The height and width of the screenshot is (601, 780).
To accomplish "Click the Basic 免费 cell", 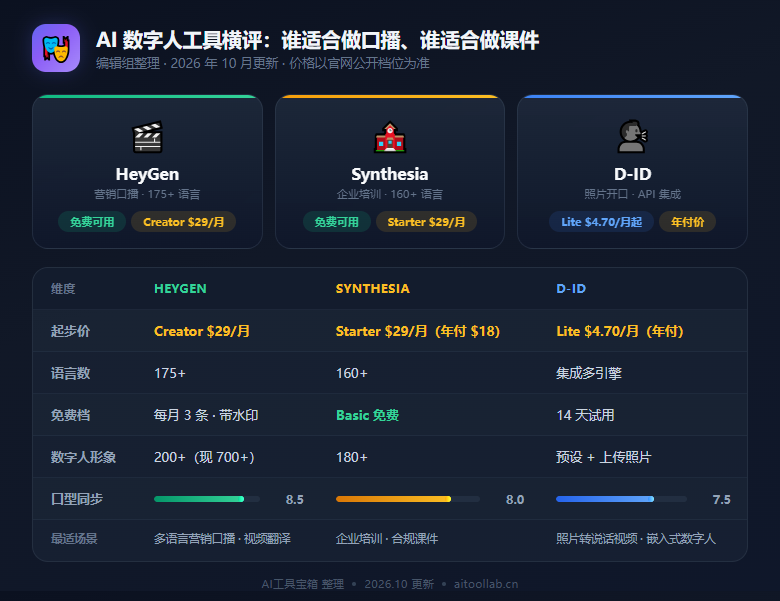I will coord(368,415).
